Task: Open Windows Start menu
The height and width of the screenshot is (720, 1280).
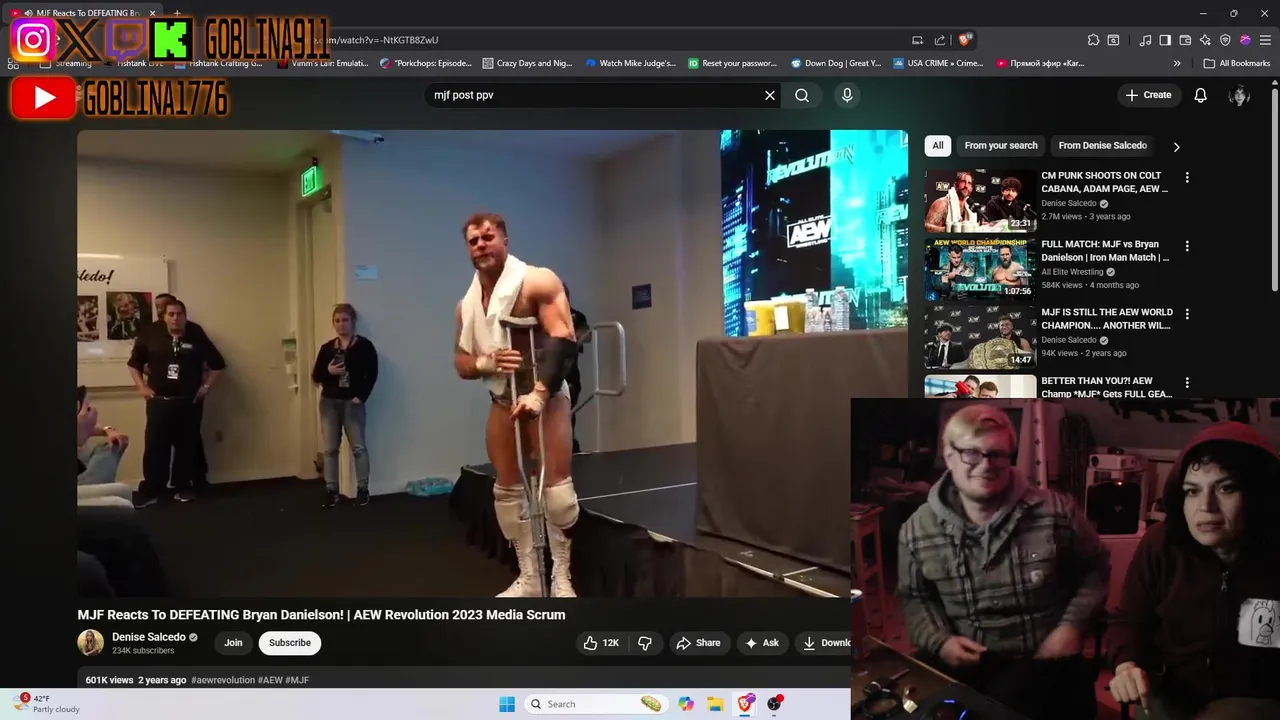Action: tap(507, 704)
